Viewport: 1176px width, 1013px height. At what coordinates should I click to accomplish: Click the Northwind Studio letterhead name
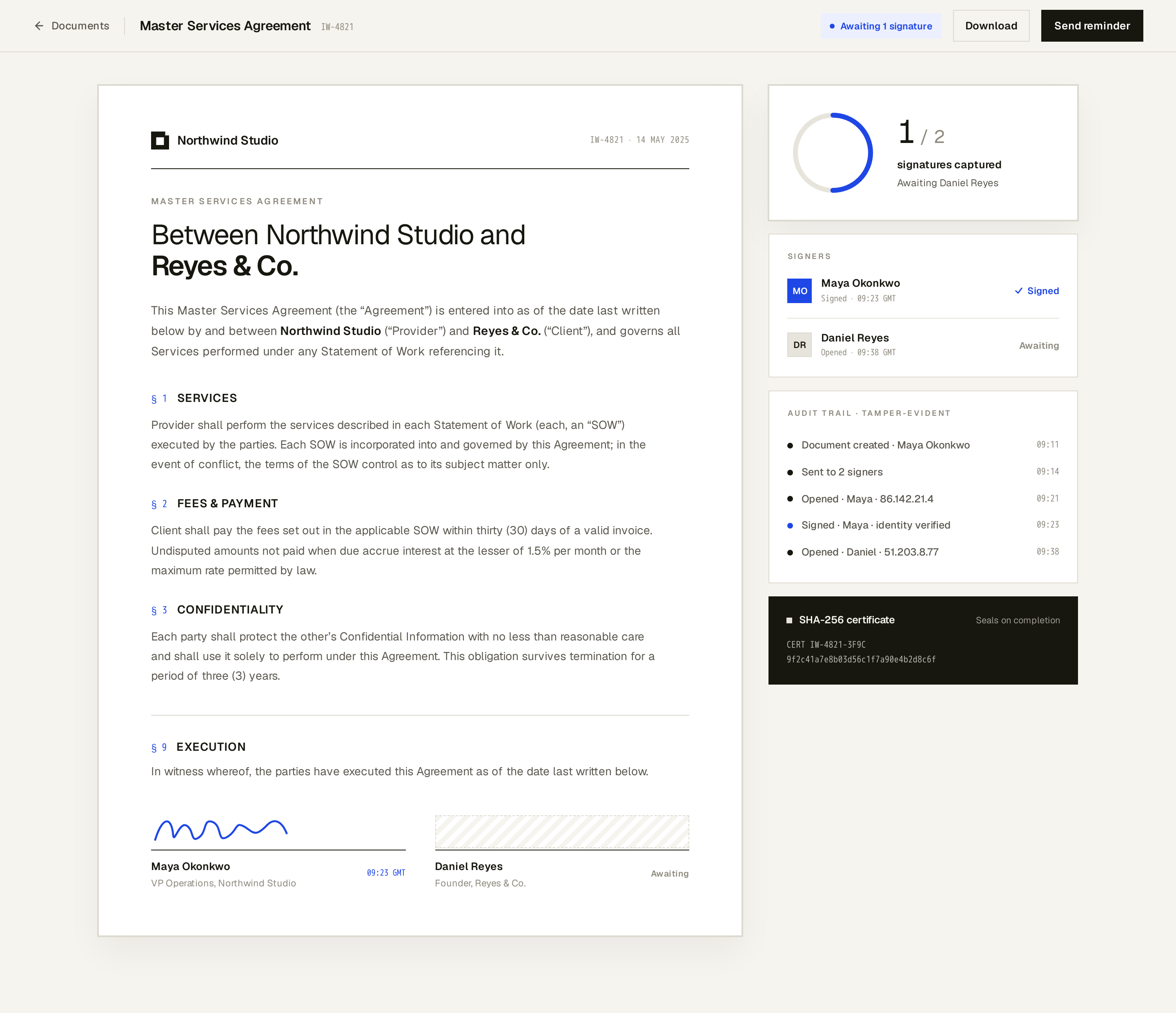[227, 140]
